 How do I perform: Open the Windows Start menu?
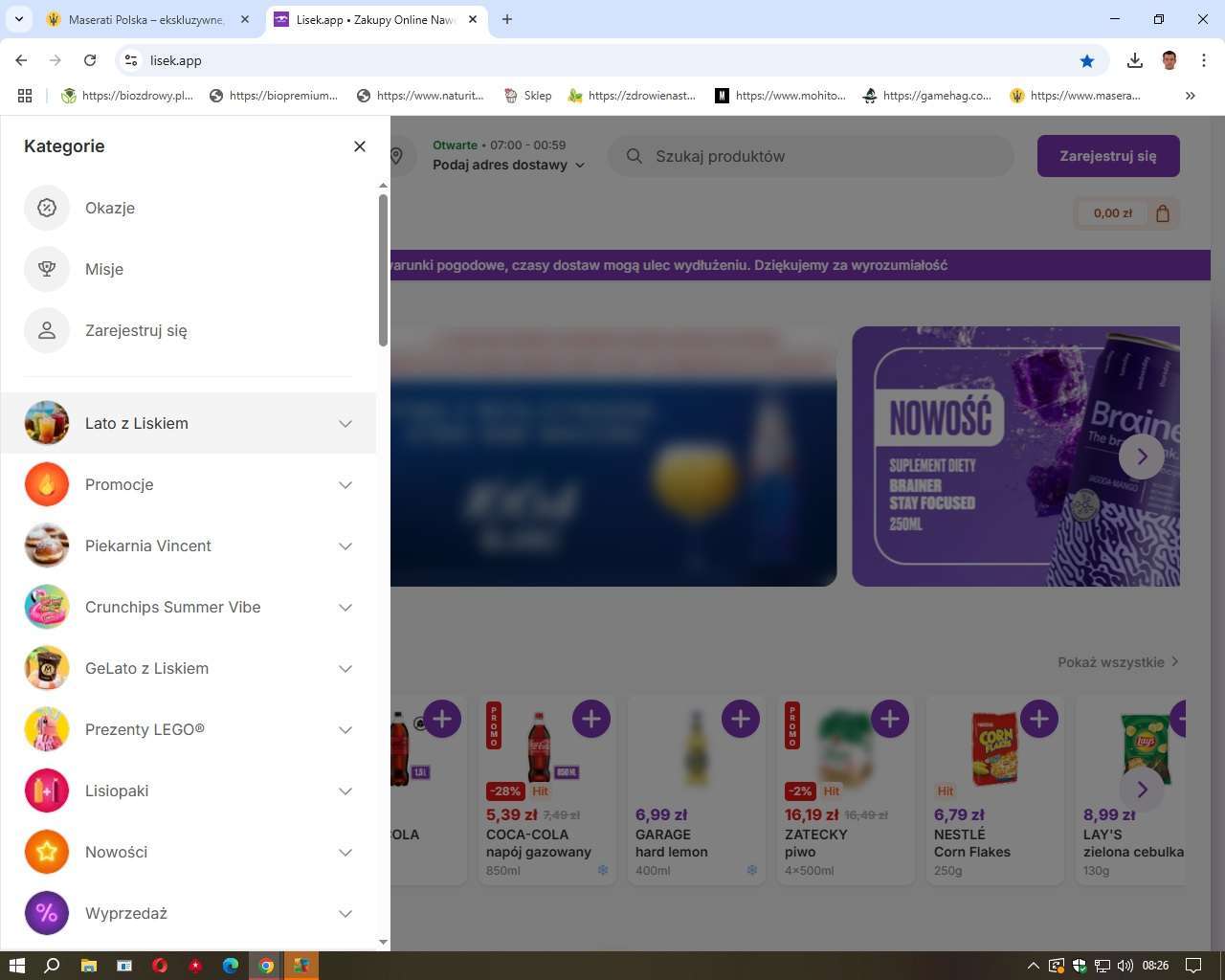coord(16,966)
